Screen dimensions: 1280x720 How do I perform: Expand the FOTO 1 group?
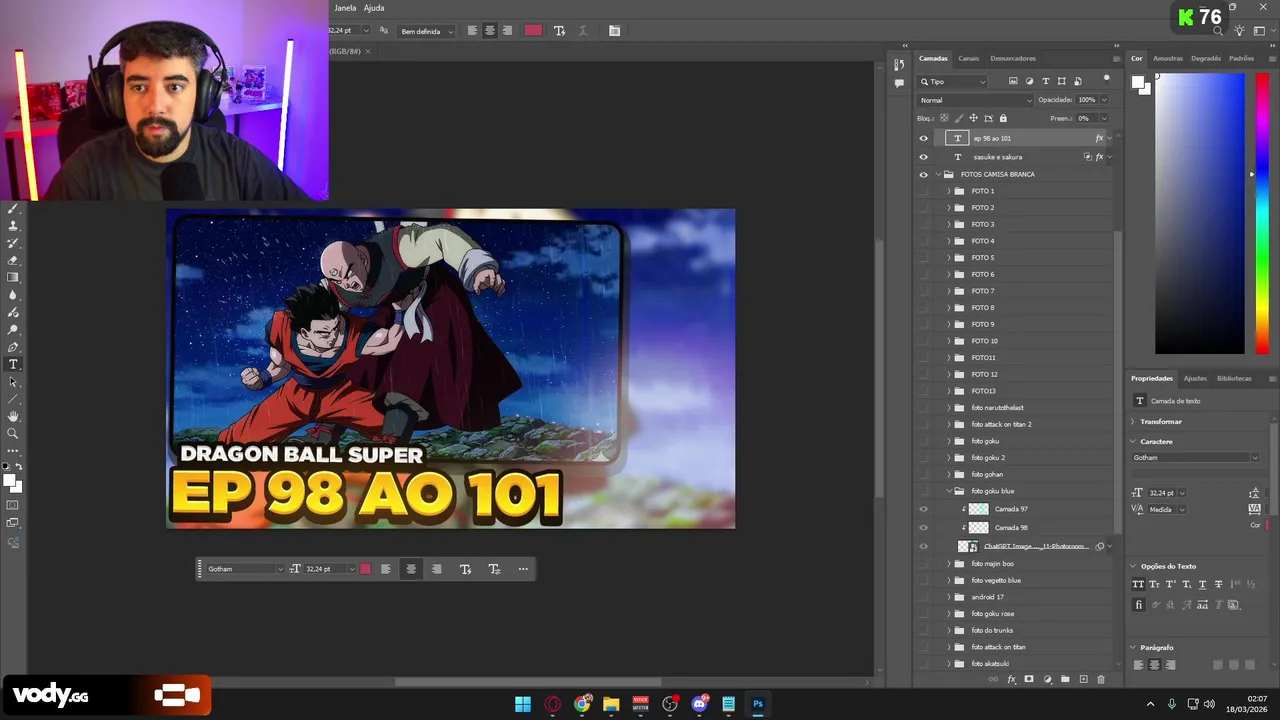click(x=949, y=191)
